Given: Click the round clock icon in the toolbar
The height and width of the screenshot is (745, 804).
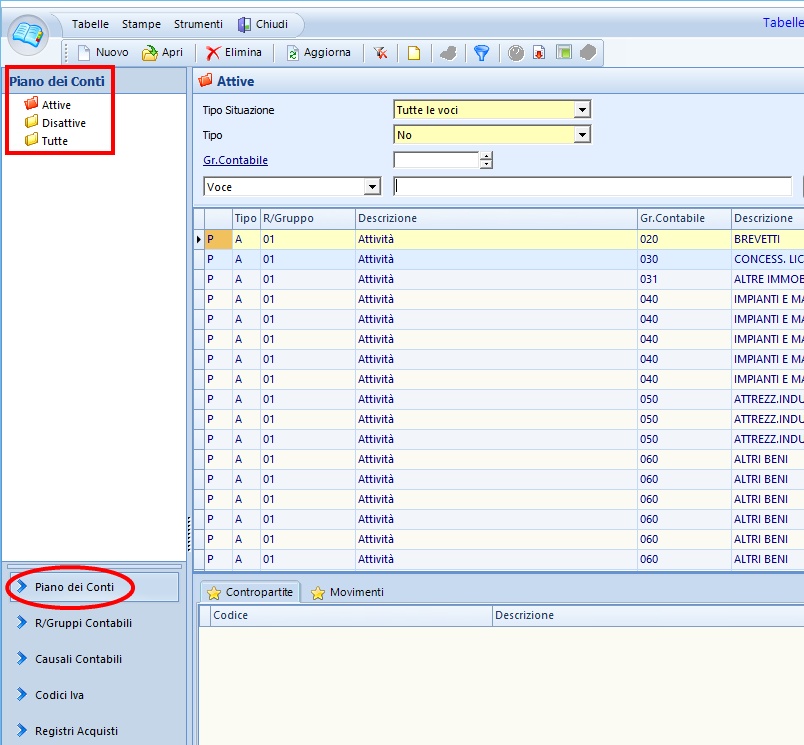Looking at the screenshot, I should pyautogui.click(x=515, y=53).
